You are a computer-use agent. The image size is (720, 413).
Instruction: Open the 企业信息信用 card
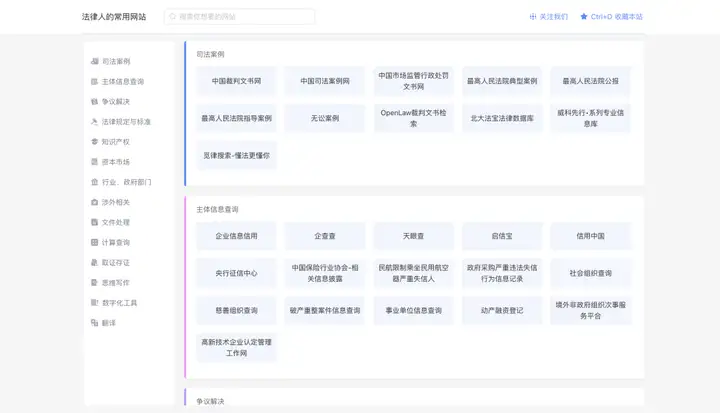[236, 236]
